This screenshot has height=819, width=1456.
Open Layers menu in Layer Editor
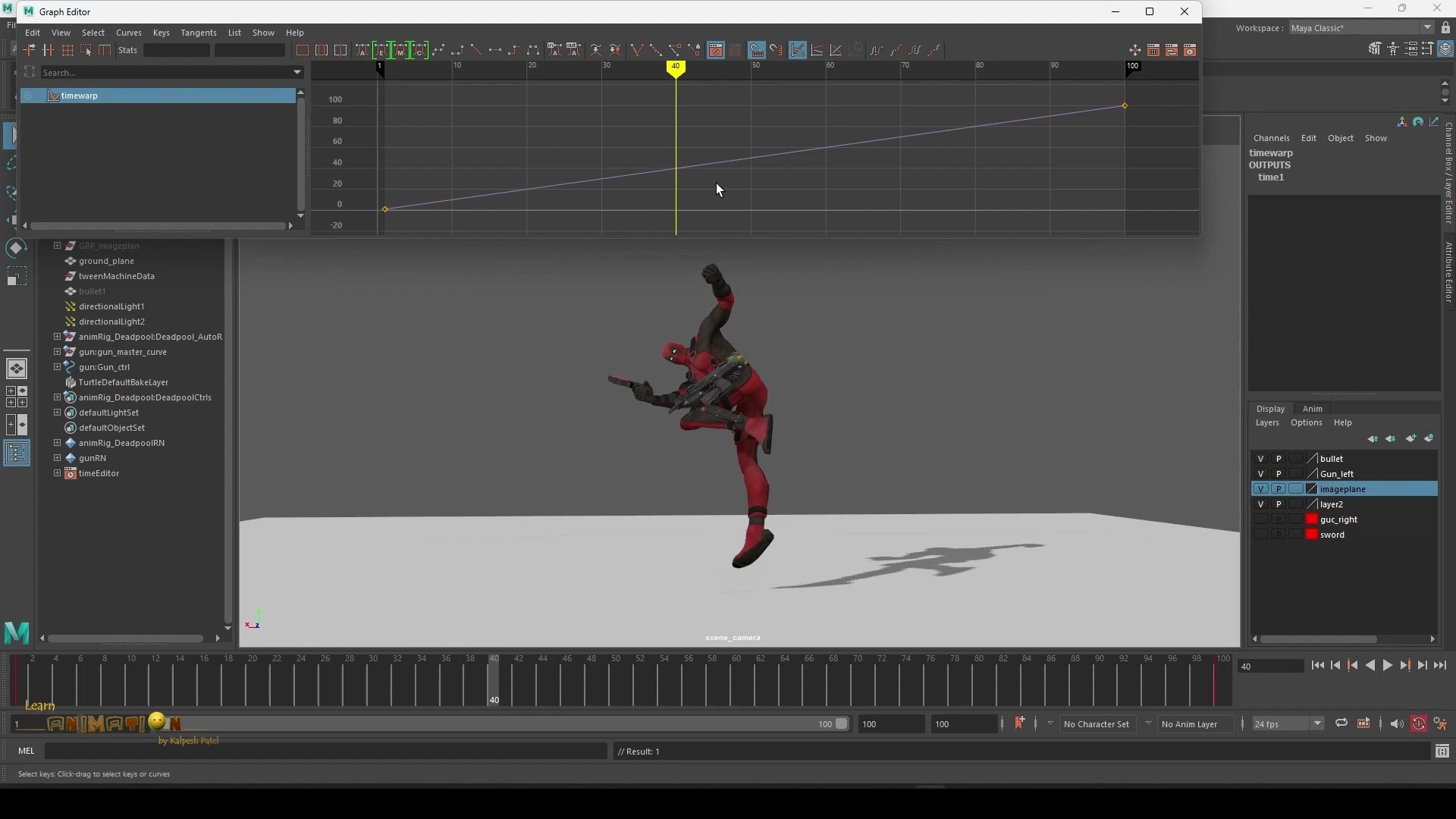1266,423
